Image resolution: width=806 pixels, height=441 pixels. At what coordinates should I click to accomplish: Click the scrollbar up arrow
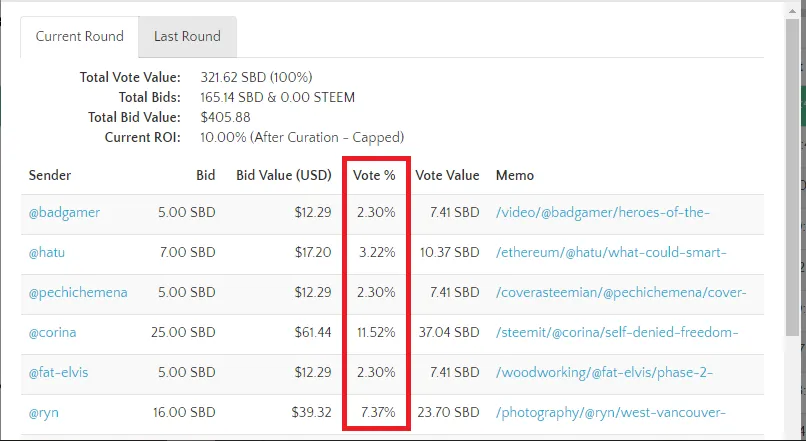792,9
